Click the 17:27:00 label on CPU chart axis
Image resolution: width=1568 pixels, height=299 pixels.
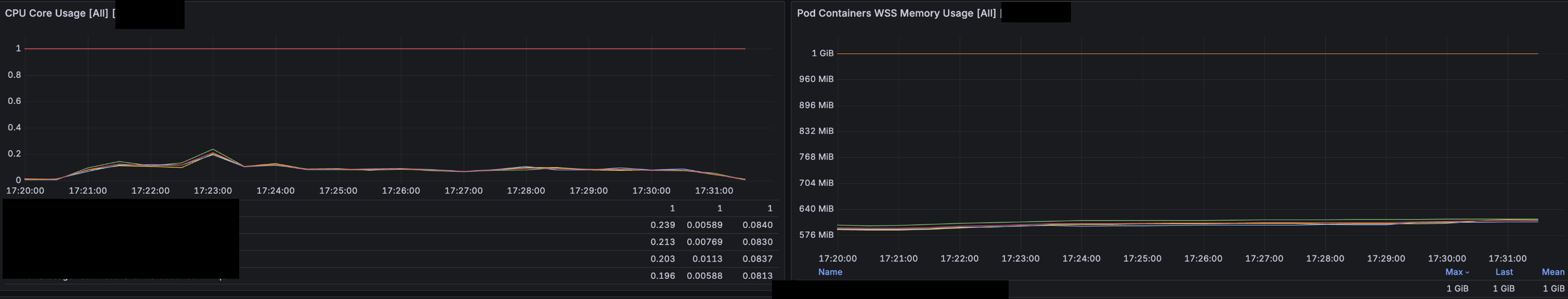pos(463,191)
